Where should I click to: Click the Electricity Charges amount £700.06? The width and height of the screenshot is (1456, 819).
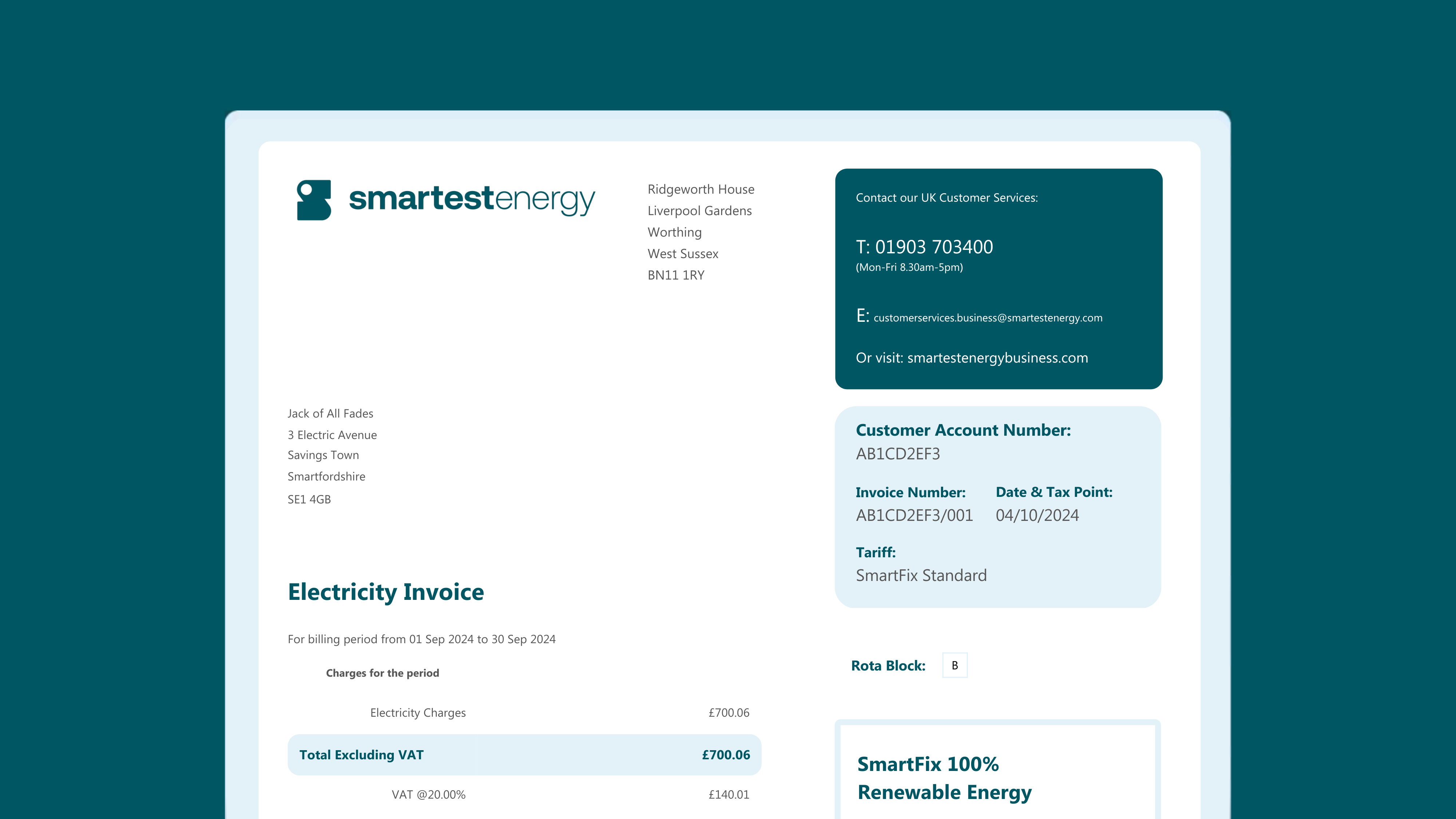point(729,713)
